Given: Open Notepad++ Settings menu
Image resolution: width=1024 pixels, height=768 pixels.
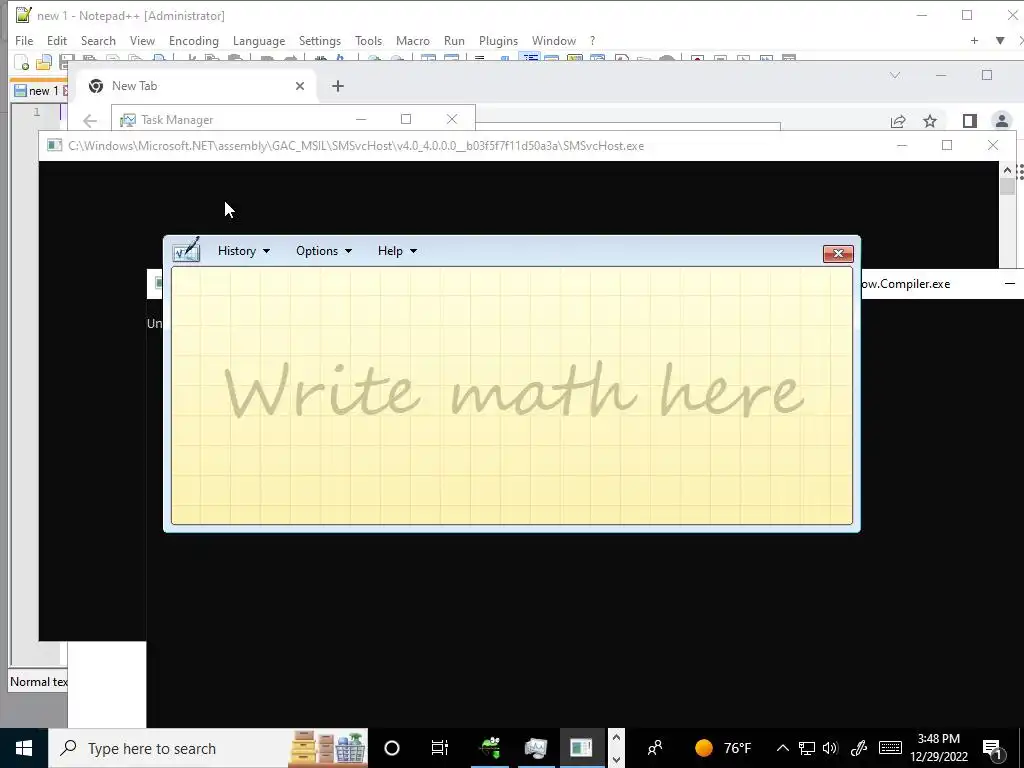Looking at the screenshot, I should tap(319, 40).
